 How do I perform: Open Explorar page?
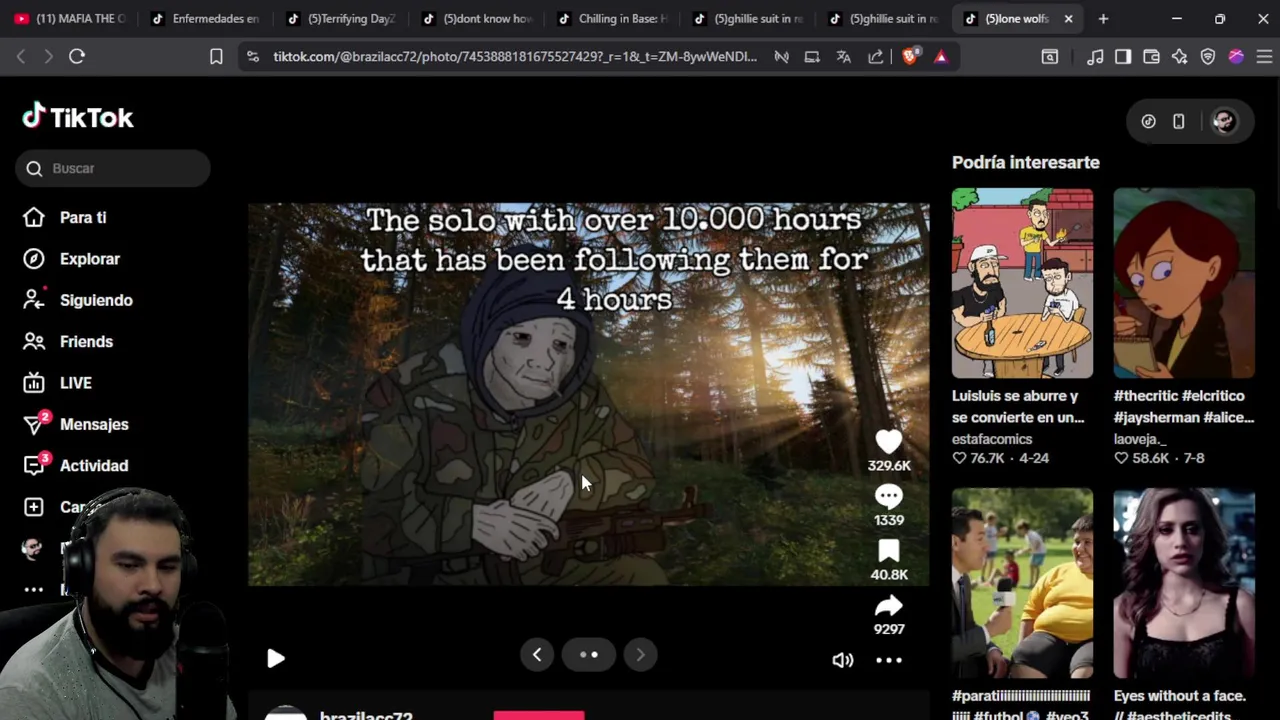click(89, 259)
